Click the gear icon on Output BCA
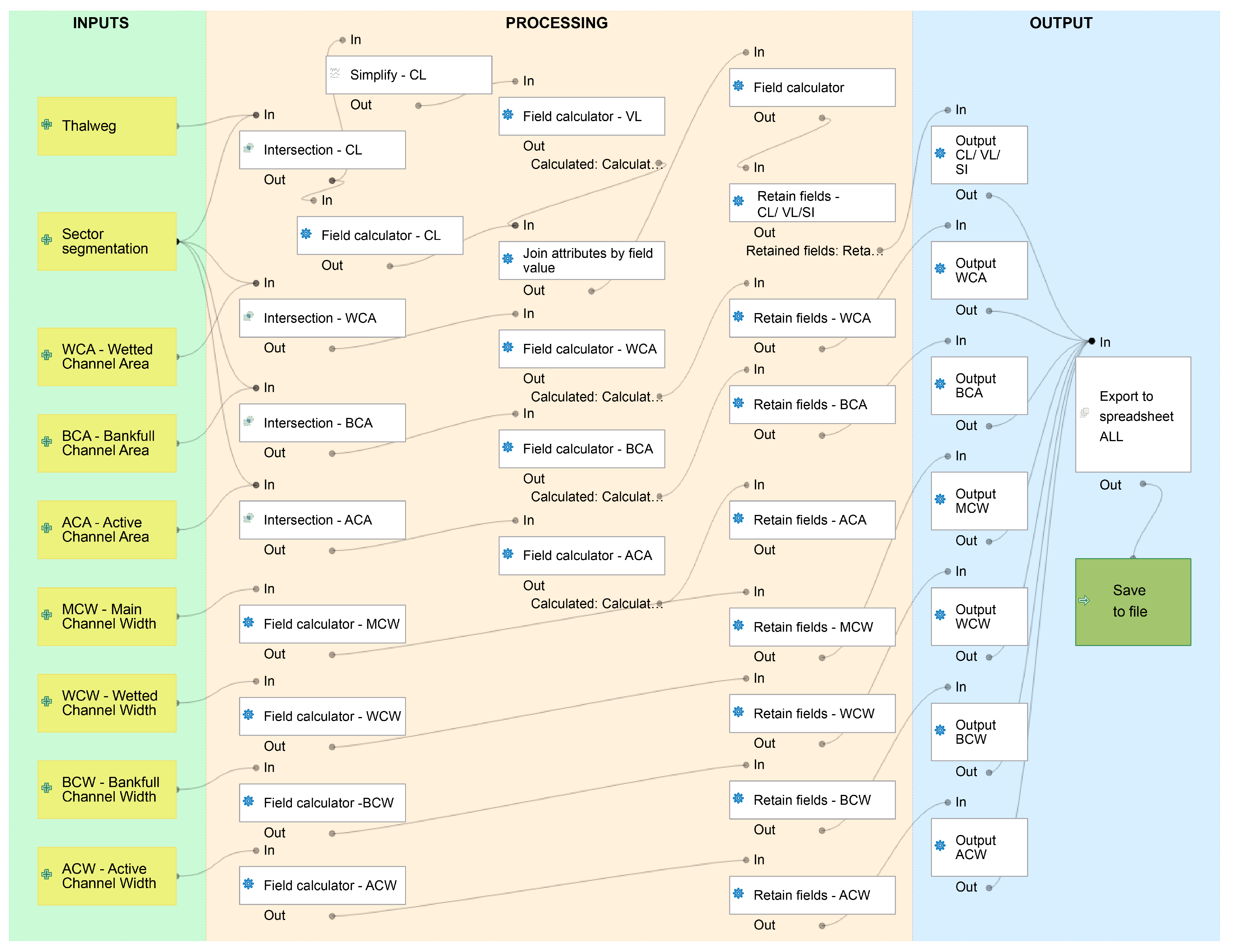 click(940, 384)
